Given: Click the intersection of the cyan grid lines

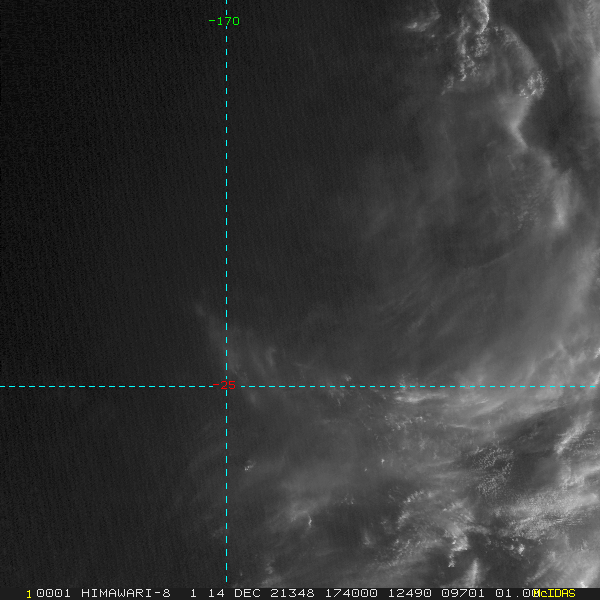Looking at the screenshot, I should click(227, 386).
